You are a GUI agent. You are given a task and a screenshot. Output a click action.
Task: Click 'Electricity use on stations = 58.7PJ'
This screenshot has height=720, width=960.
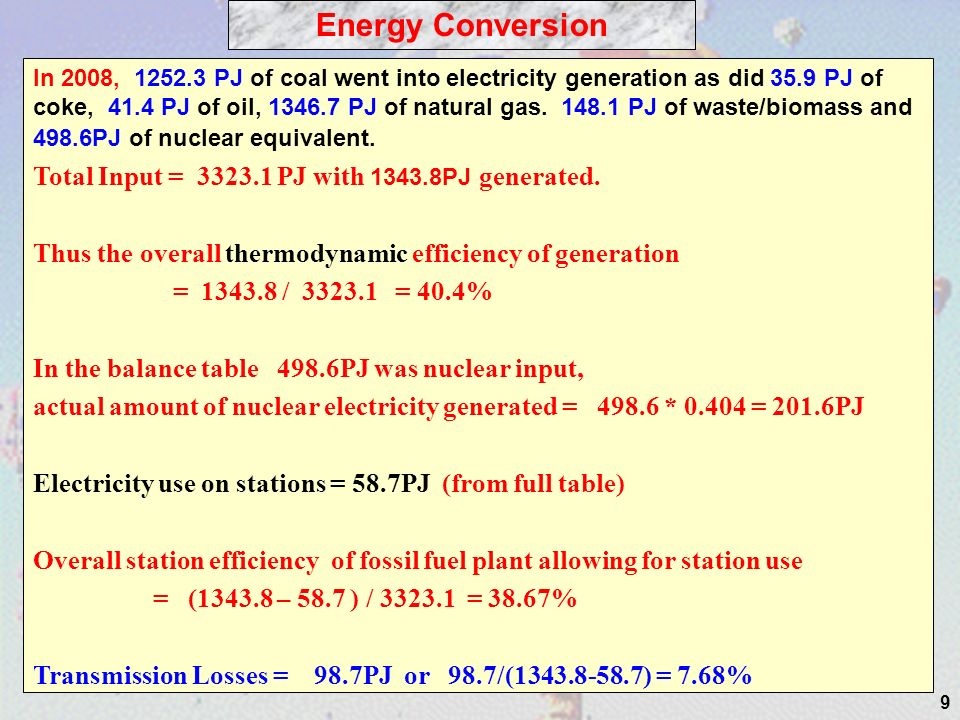pyautogui.click(x=231, y=484)
